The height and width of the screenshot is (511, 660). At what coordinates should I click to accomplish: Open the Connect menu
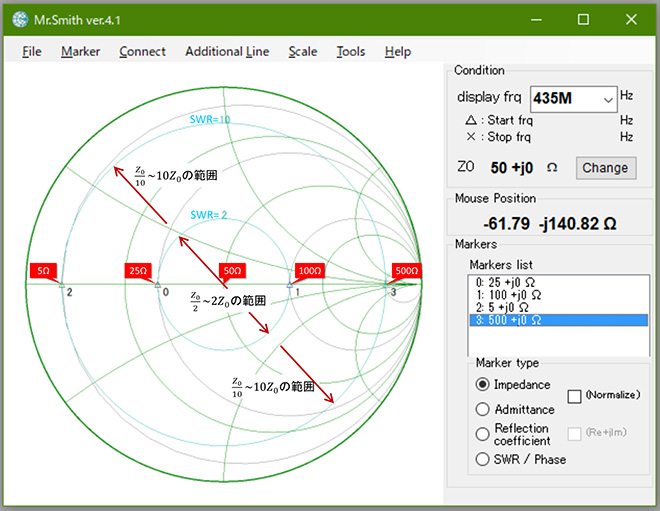coord(142,51)
